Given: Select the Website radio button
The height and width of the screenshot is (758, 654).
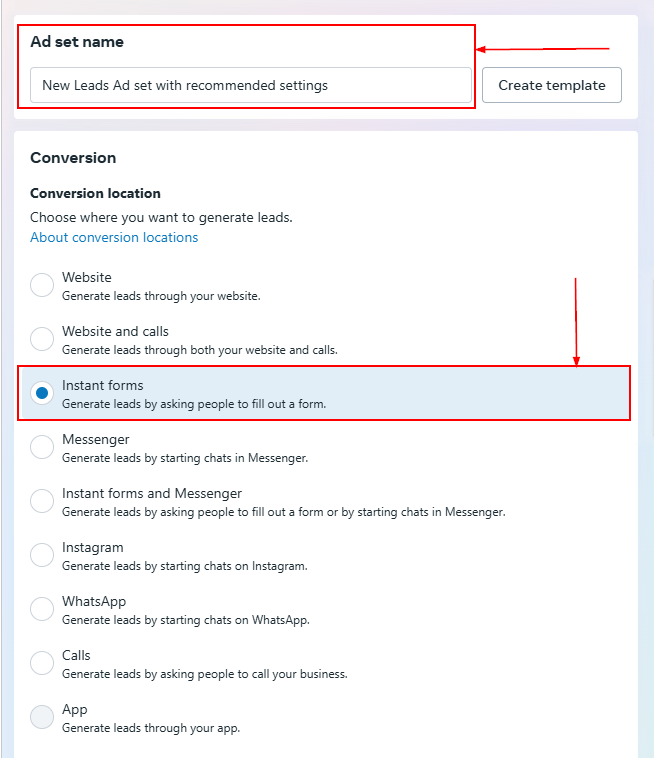Looking at the screenshot, I should coord(42,285).
